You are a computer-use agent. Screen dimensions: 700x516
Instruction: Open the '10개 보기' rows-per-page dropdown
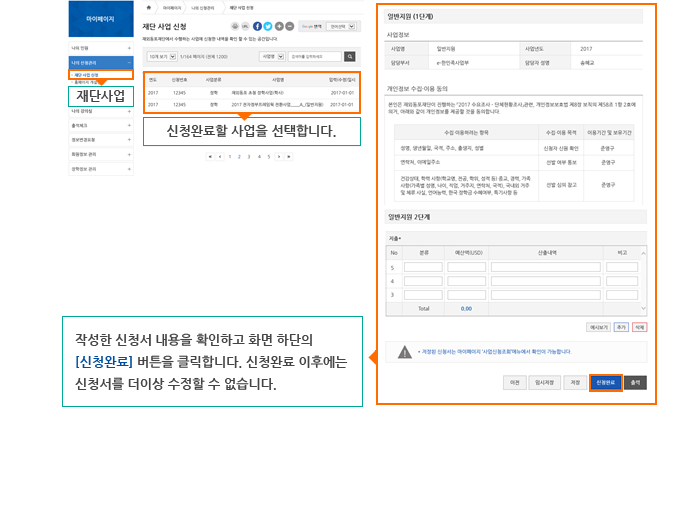(x=162, y=57)
